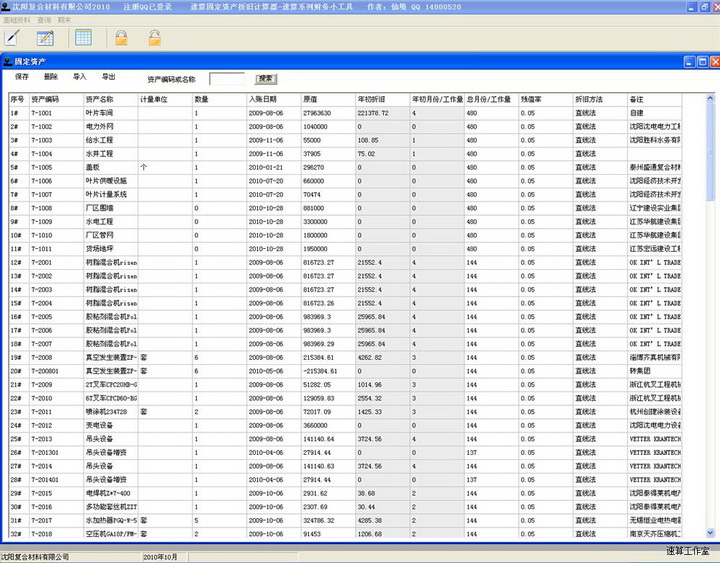Select original value cell 3300000
The width and height of the screenshot is (720, 563).
point(328,221)
